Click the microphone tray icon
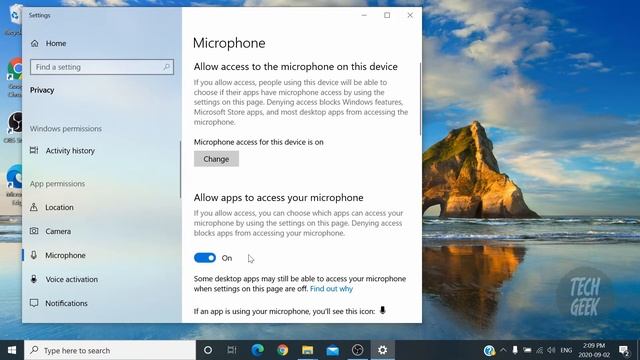 [515, 350]
